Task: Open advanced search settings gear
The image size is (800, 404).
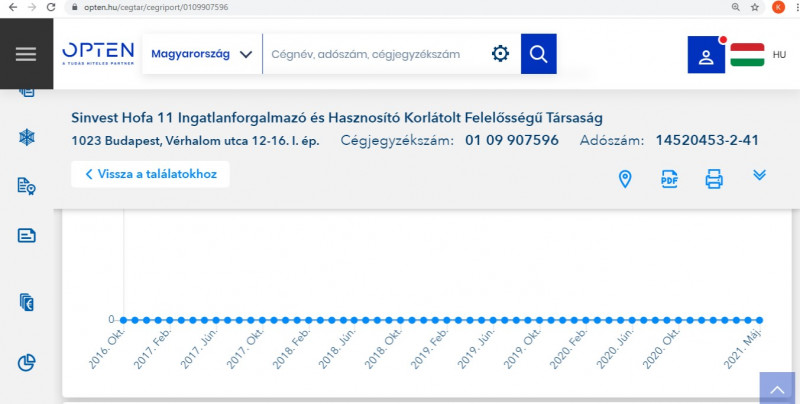Action: pos(500,54)
